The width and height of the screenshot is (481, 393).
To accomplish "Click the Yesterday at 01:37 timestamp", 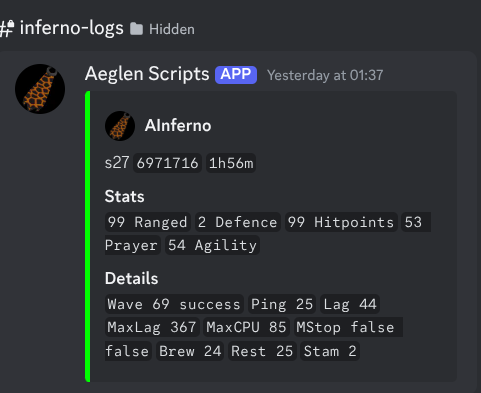I will pos(325,75).
